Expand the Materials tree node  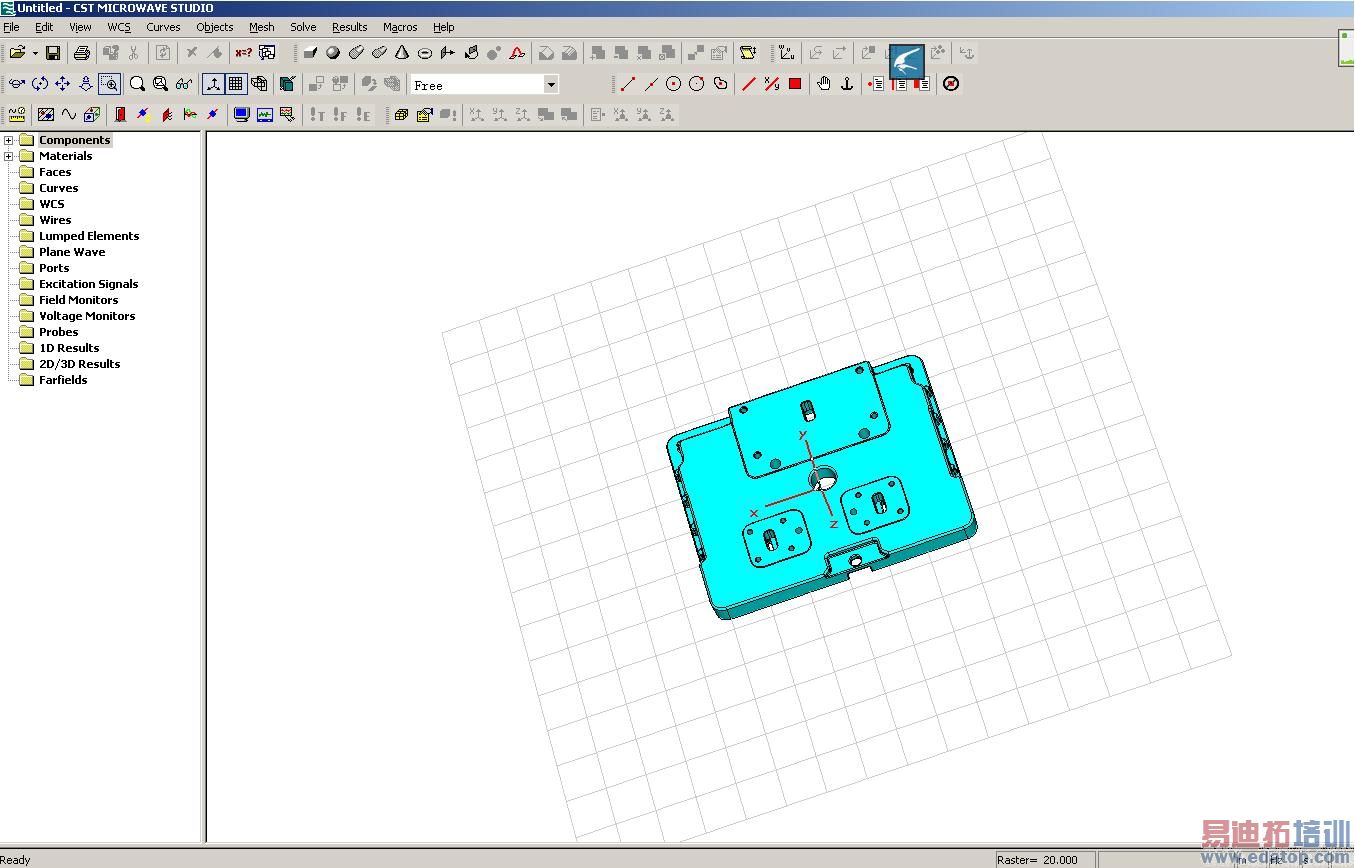click(x=9, y=156)
